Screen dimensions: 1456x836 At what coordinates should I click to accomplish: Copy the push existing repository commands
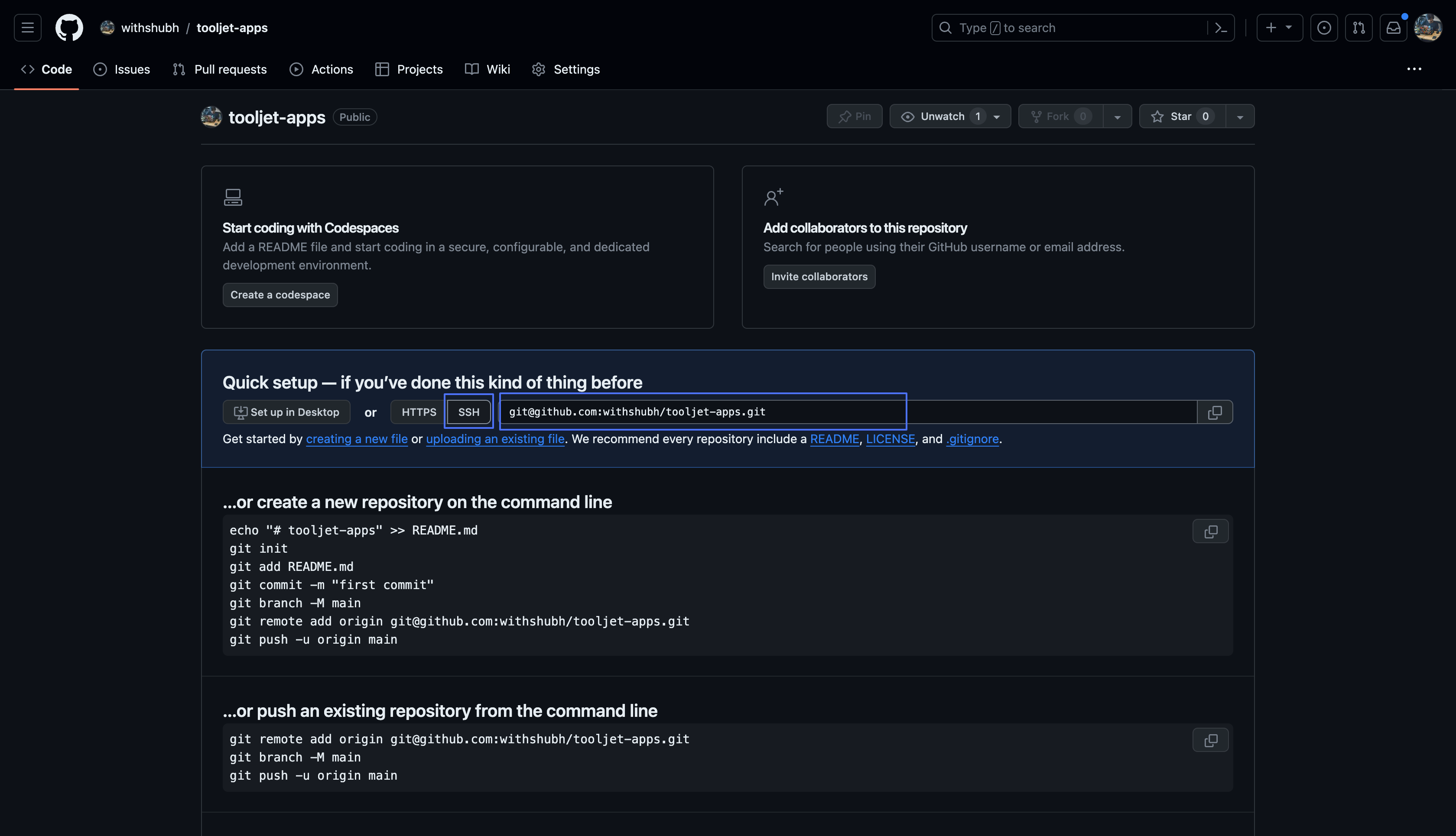tap(1210, 741)
